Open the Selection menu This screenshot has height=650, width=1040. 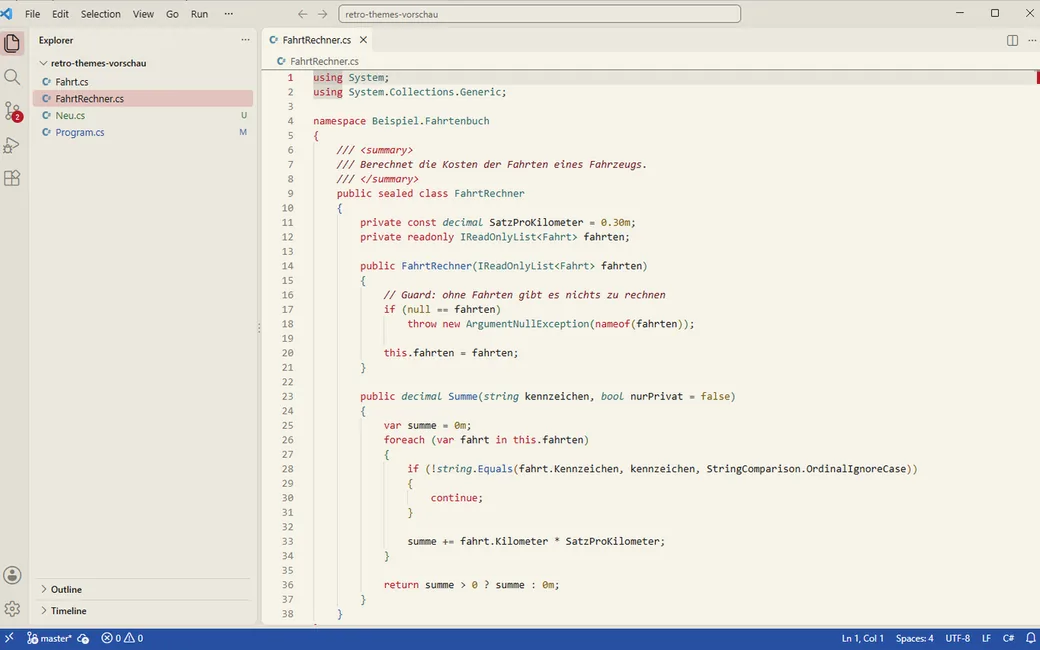click(101, 14)
